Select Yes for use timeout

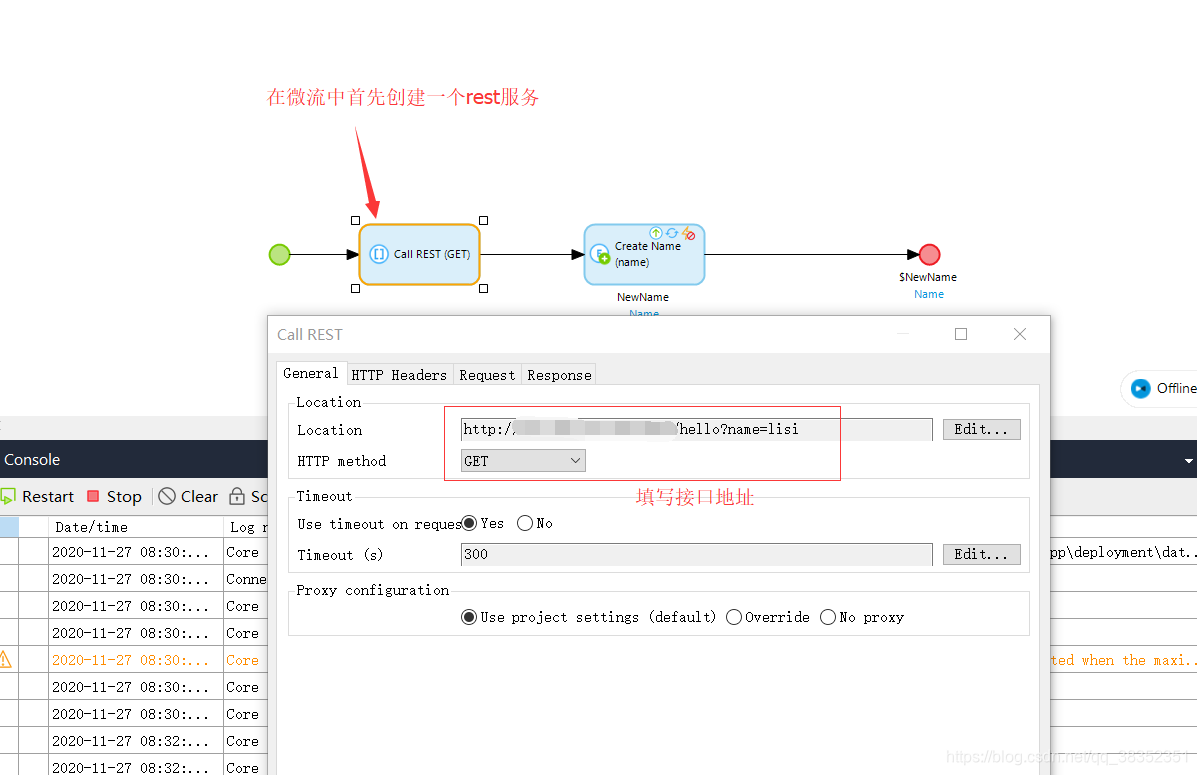(469, 523)
